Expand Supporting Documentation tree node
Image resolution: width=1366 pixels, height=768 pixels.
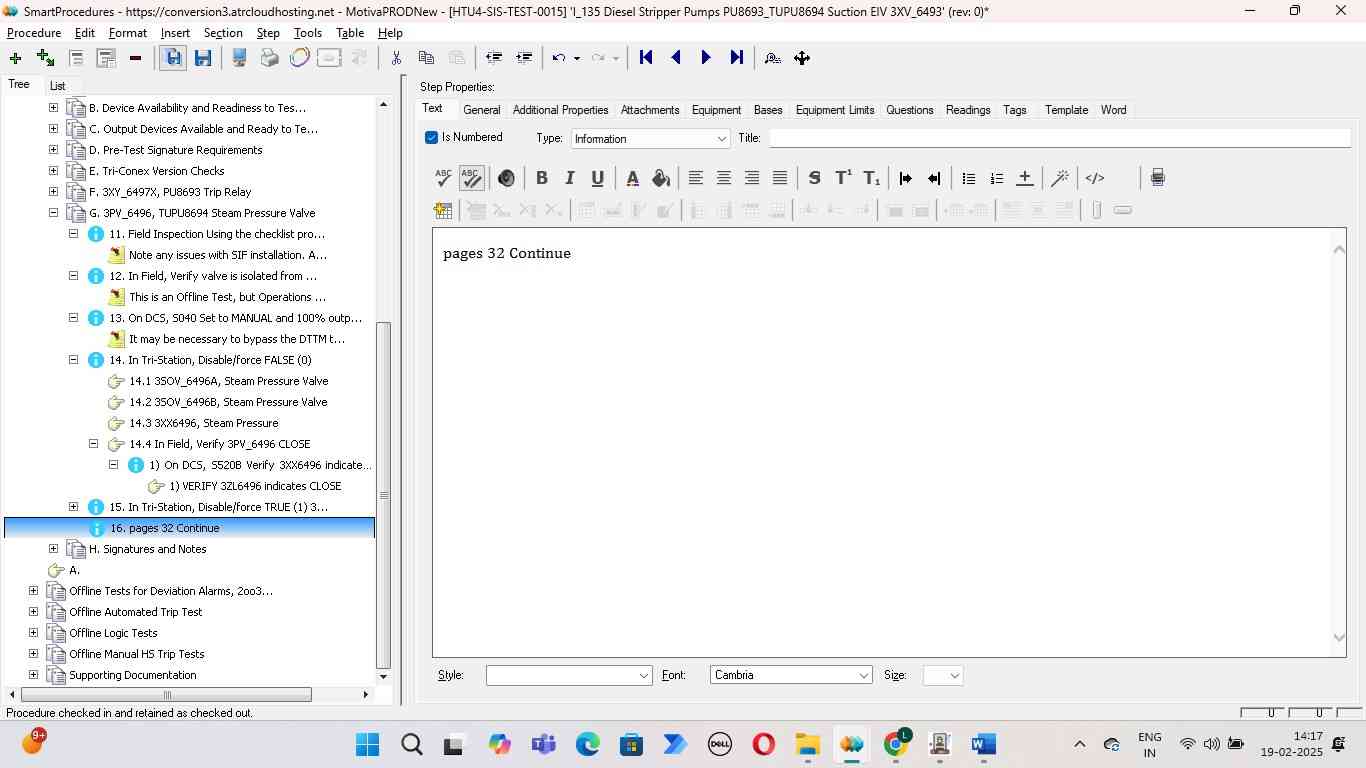point(33,675)
